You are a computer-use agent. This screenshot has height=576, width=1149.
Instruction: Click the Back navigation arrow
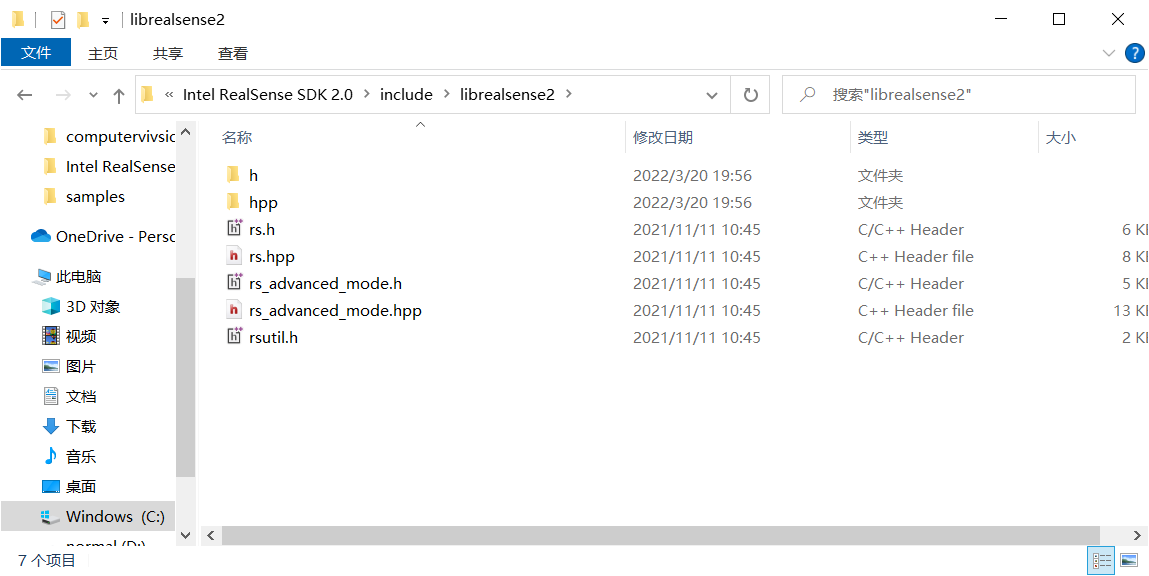pos(25,94)
